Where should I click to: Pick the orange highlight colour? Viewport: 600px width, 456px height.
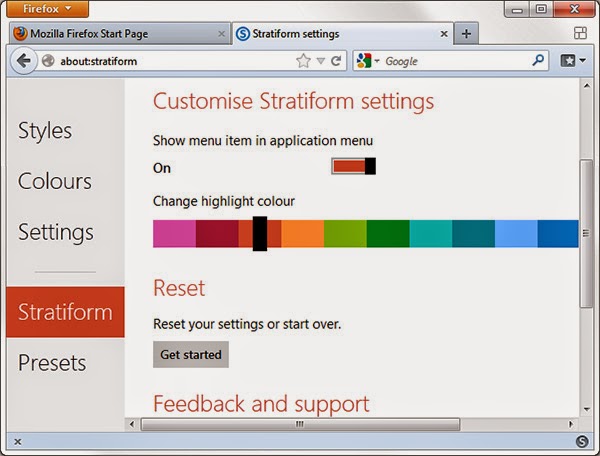[303, 233]
